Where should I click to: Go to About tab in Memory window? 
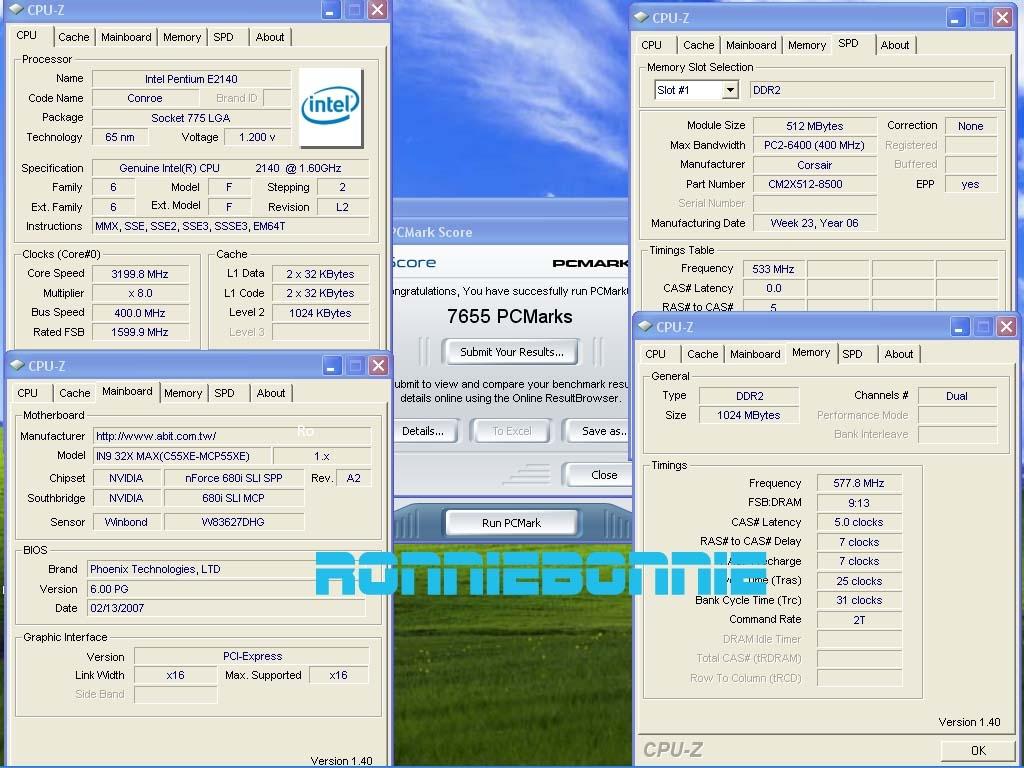pos(899,354)
